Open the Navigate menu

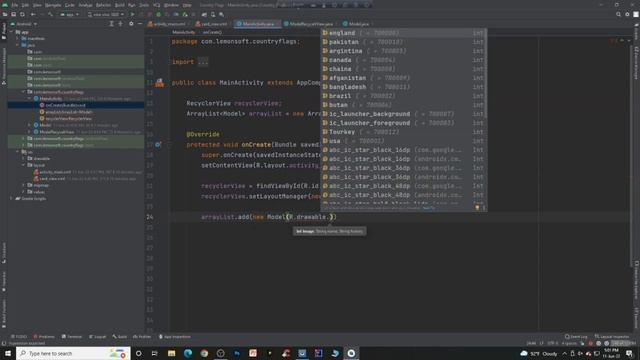pyautogui.click(x=53, y=5)
